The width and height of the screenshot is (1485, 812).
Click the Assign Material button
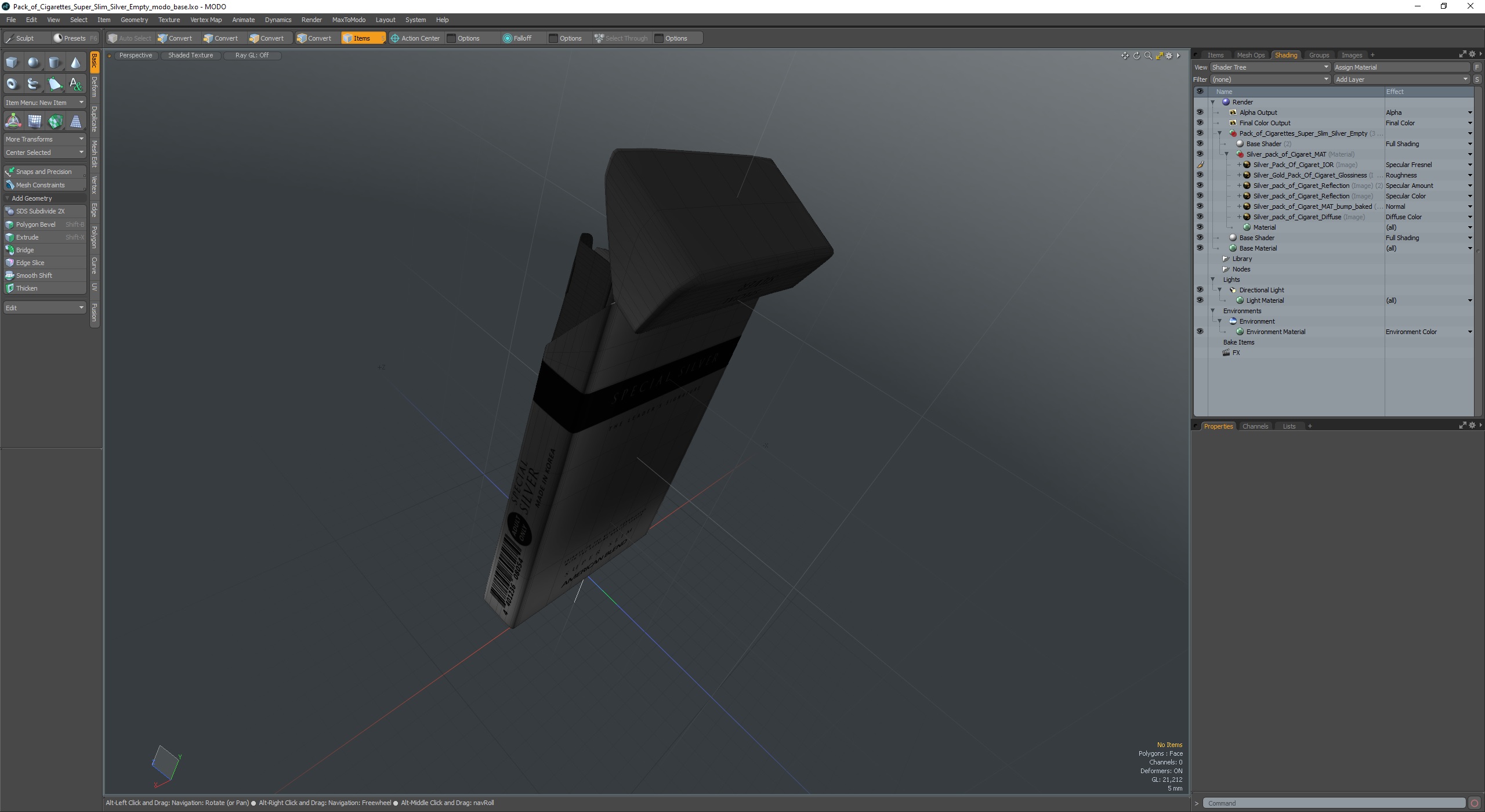tap(1401, 67)
